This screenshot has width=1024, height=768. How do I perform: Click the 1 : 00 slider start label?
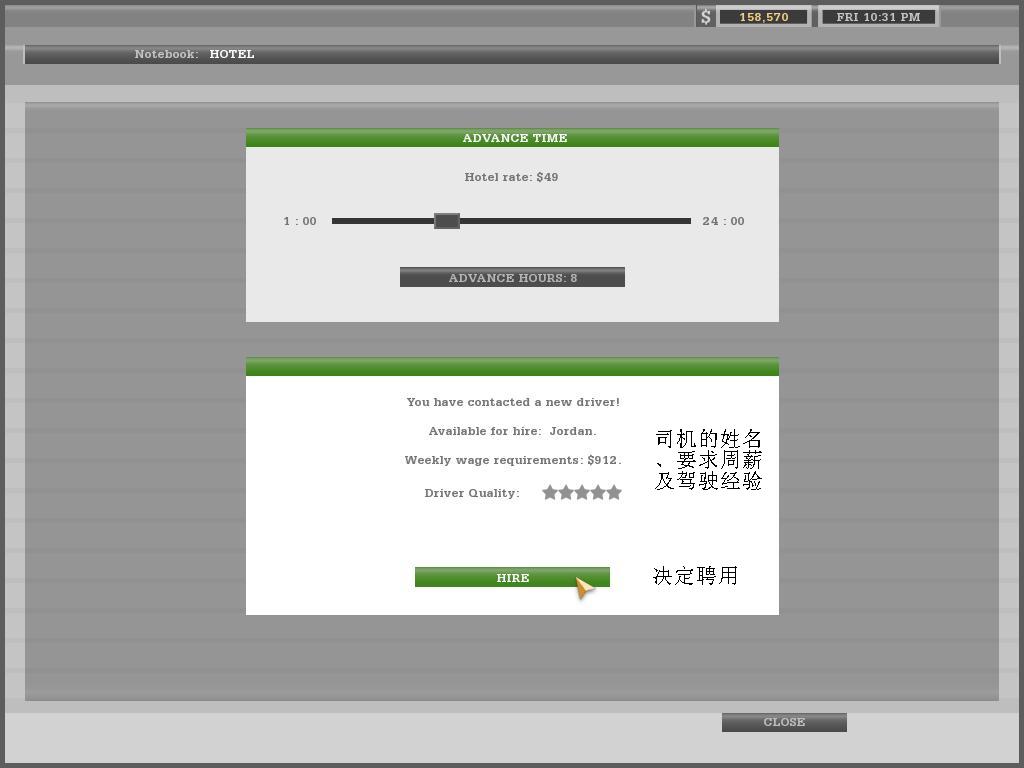click(x=300, y=221)
